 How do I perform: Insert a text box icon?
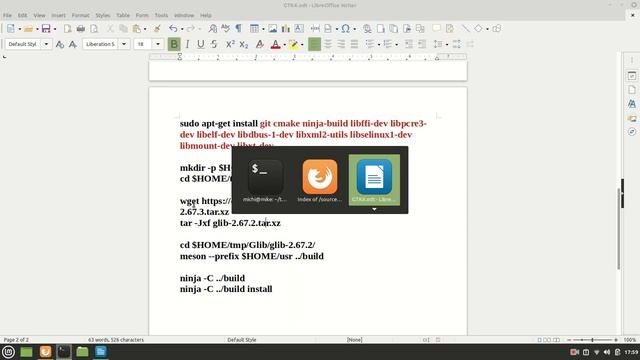299,29
